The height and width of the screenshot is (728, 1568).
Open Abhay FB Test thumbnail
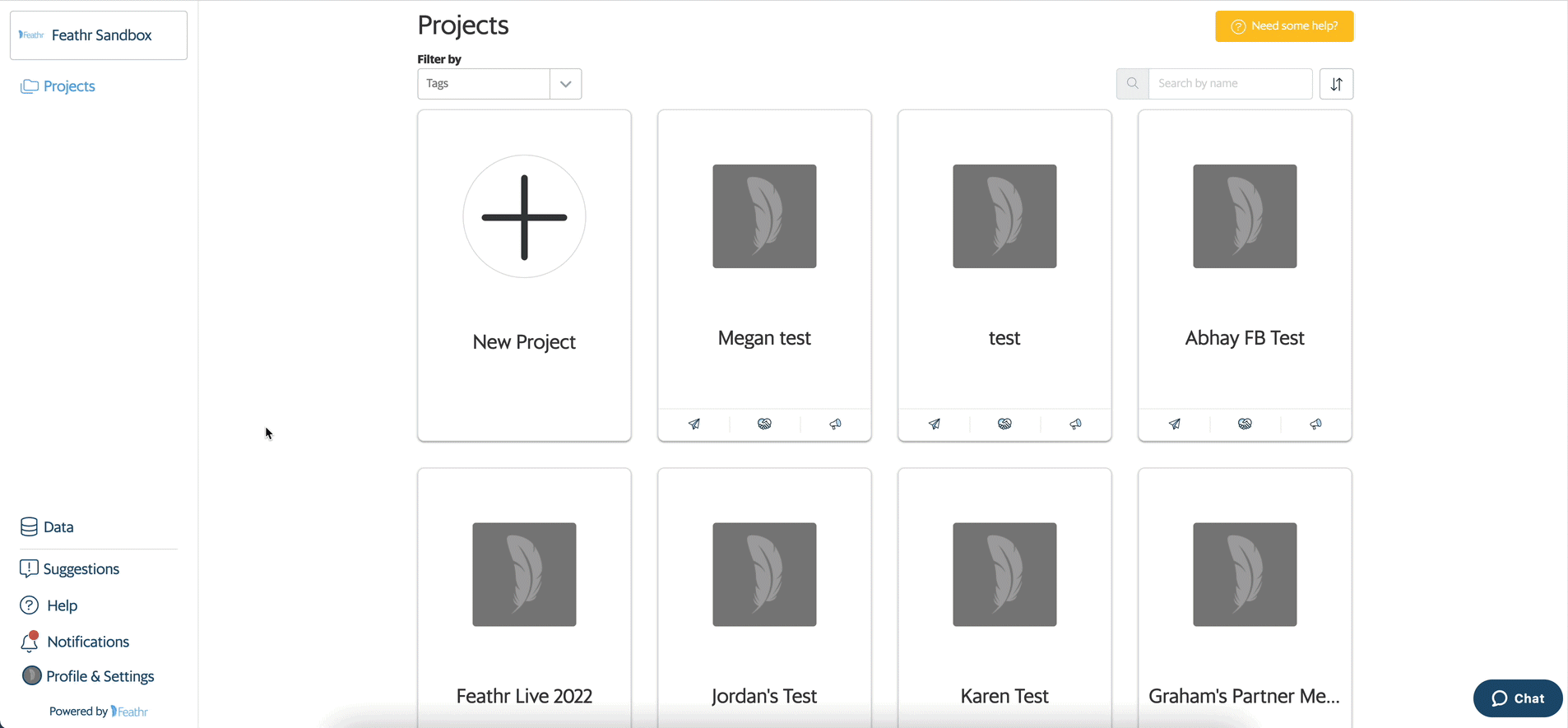pyautogui.click(x=1245, y=216)
